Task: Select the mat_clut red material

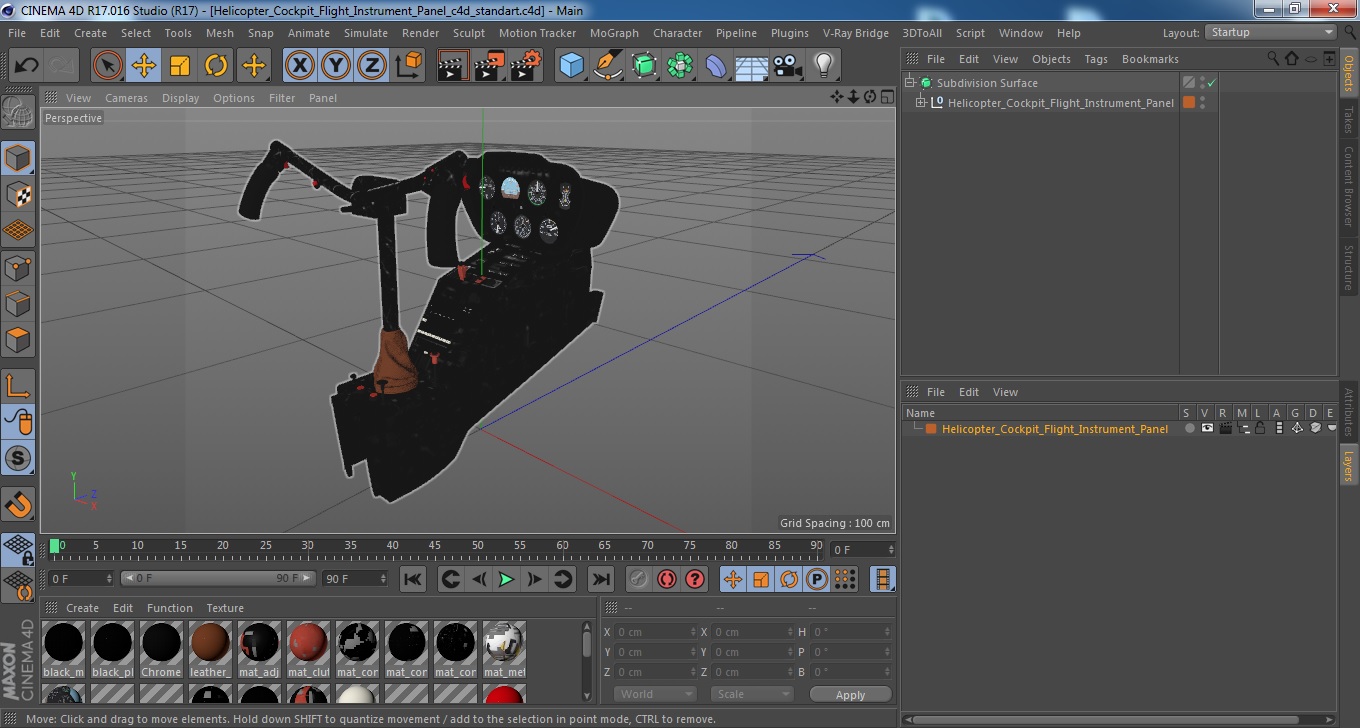Action: pyautogui.click(x=308, y=648)
